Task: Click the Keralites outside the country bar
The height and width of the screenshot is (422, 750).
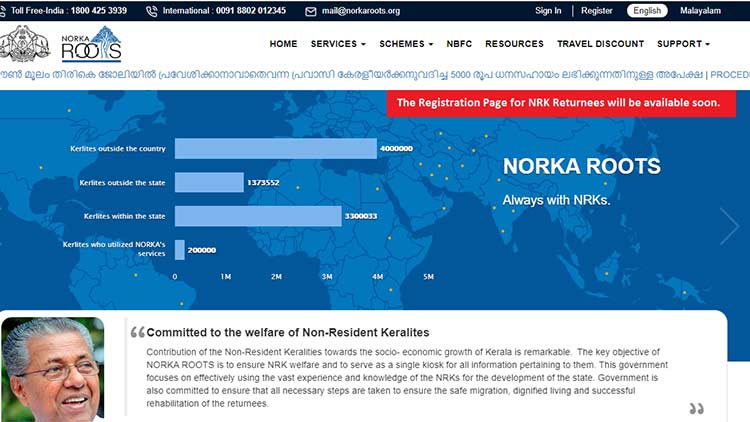Action: (x=275, y=148)
